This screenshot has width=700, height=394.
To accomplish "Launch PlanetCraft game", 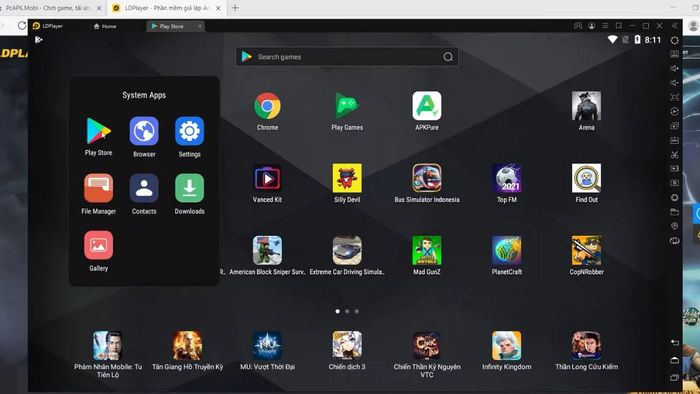I will (507, 250).
